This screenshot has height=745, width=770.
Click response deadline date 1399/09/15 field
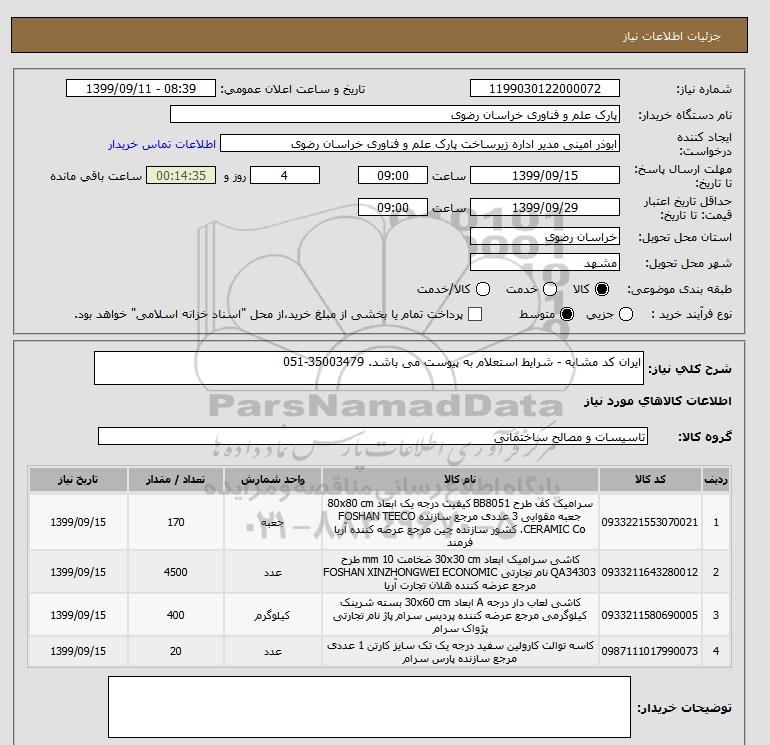(x=545, y=175)
